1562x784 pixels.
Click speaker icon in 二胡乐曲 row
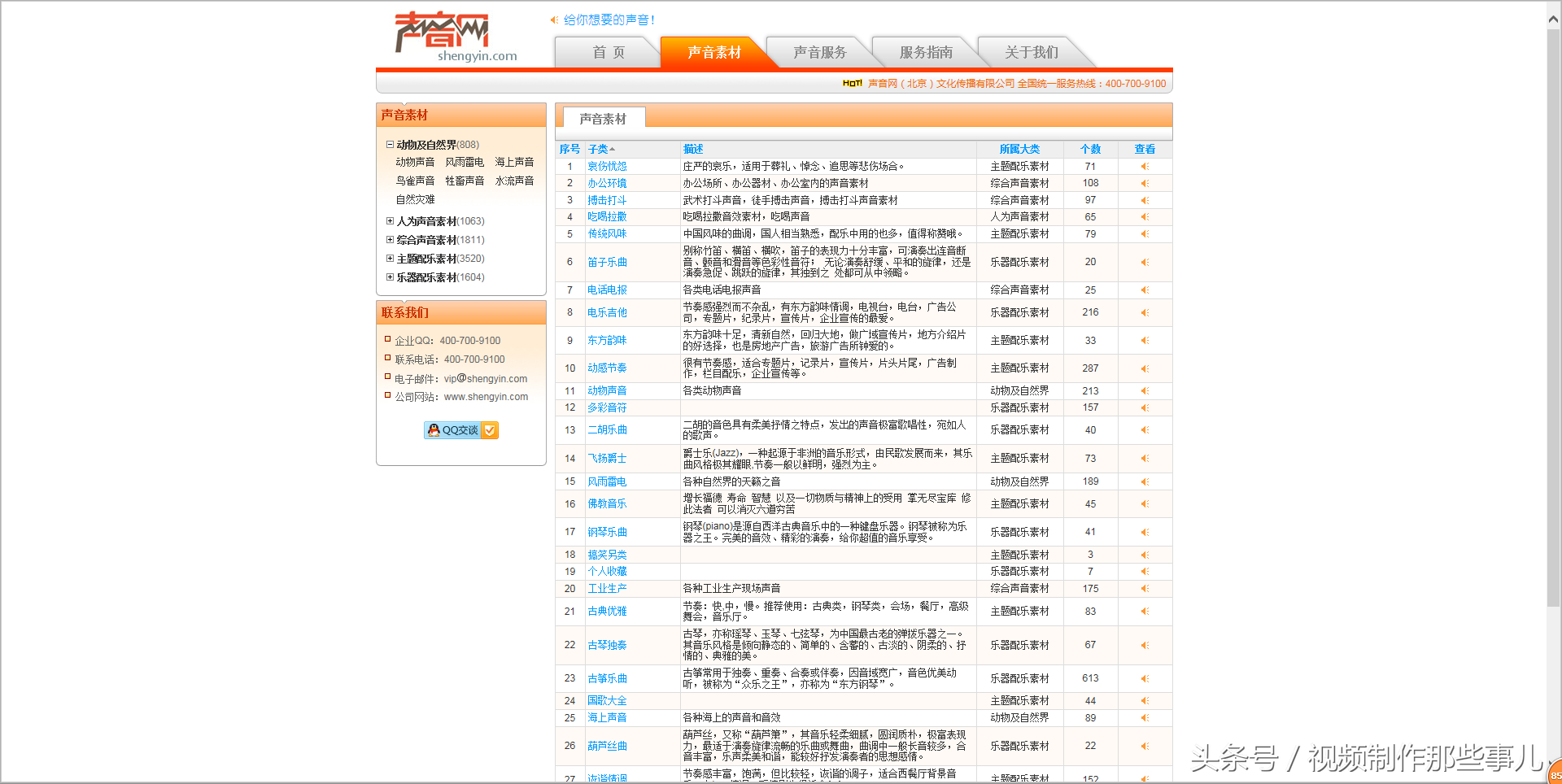(x=1145, y=430)
